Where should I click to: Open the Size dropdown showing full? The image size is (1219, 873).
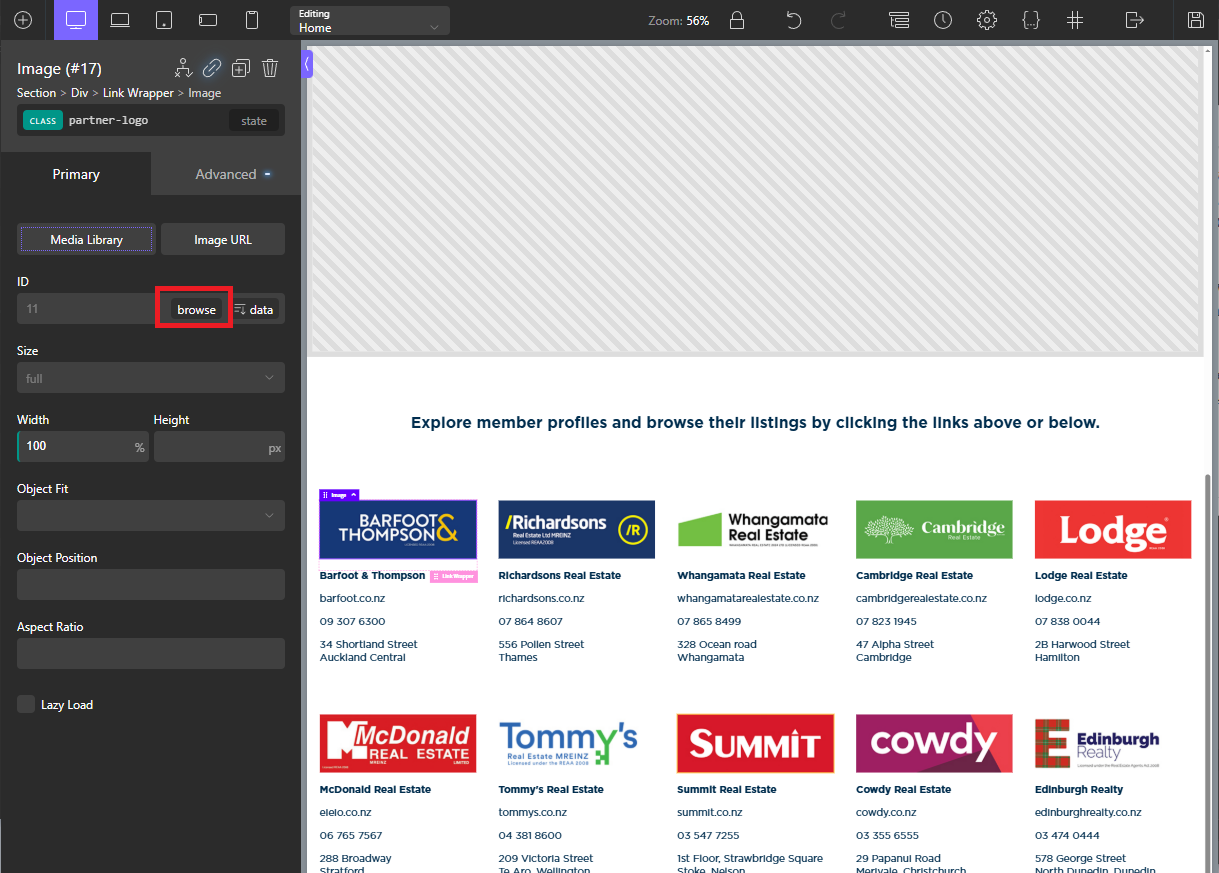[x=151, y=378]
